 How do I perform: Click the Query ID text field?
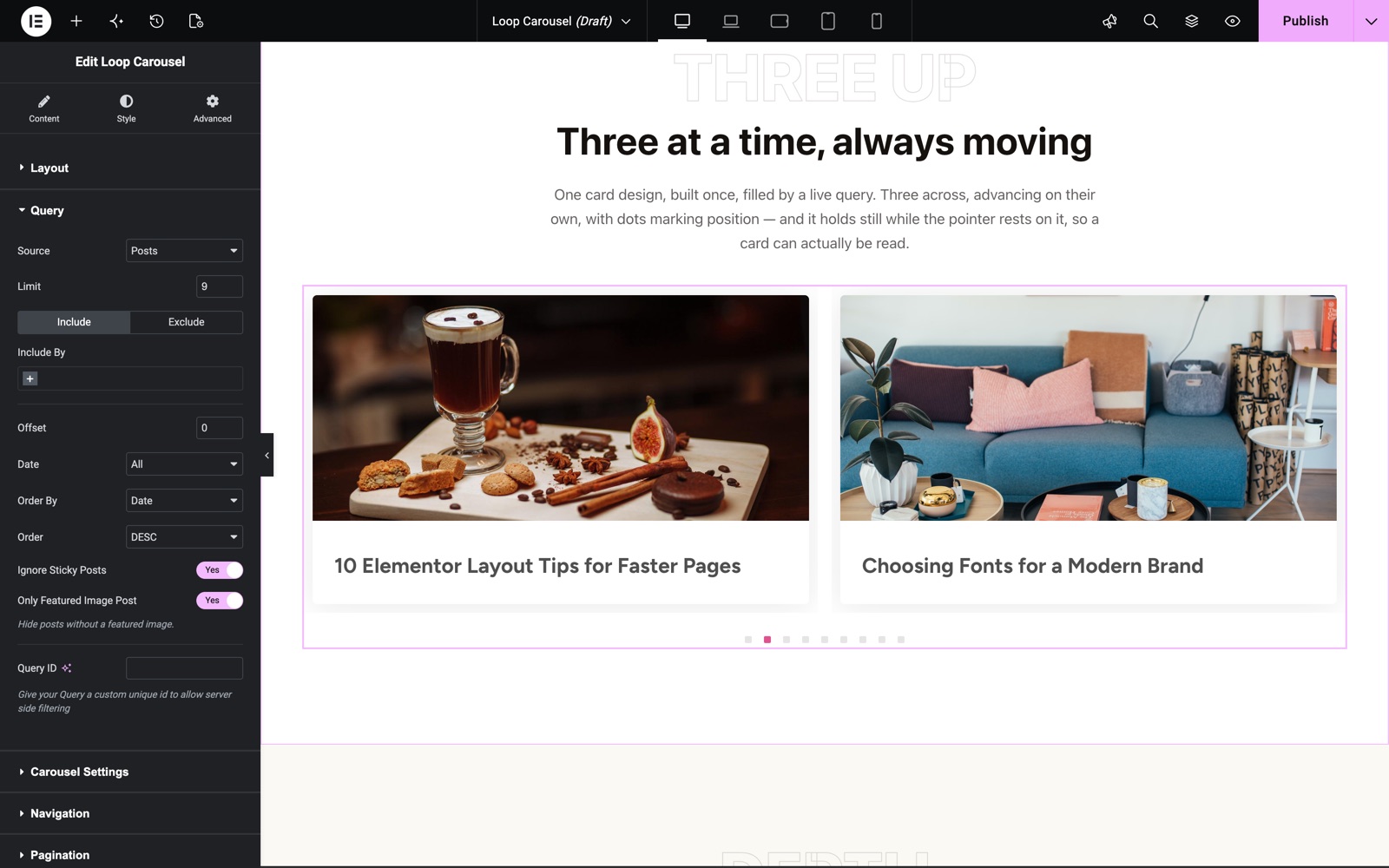pyautogui.click(x=184, y=668)
